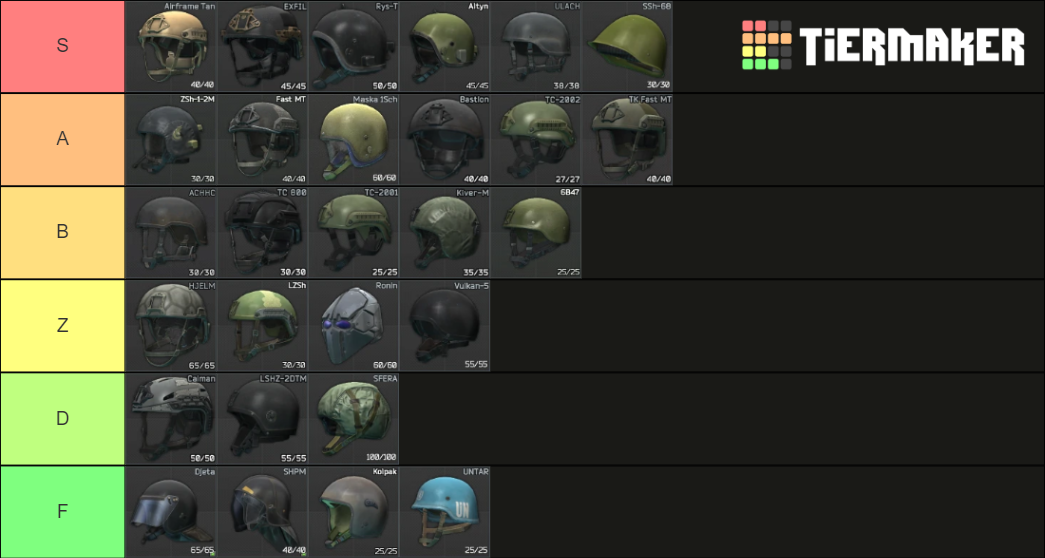Viewport: 1045px width, 558px height.
Task: Select the HJELM helmet thumbnail
Action: [171, 325]
